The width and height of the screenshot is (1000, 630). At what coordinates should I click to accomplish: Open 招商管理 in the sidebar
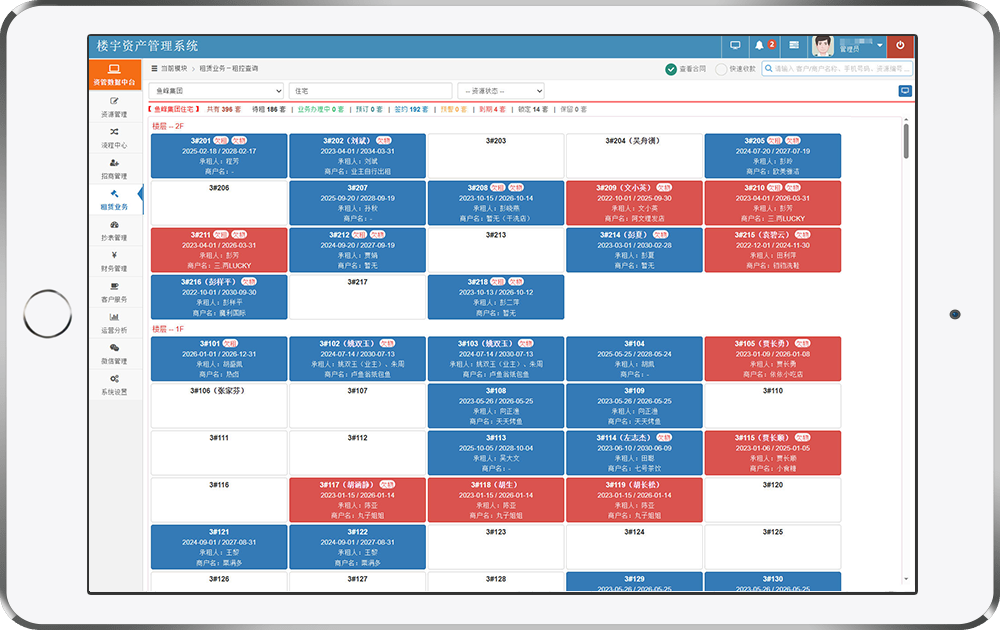click(114, 169)
